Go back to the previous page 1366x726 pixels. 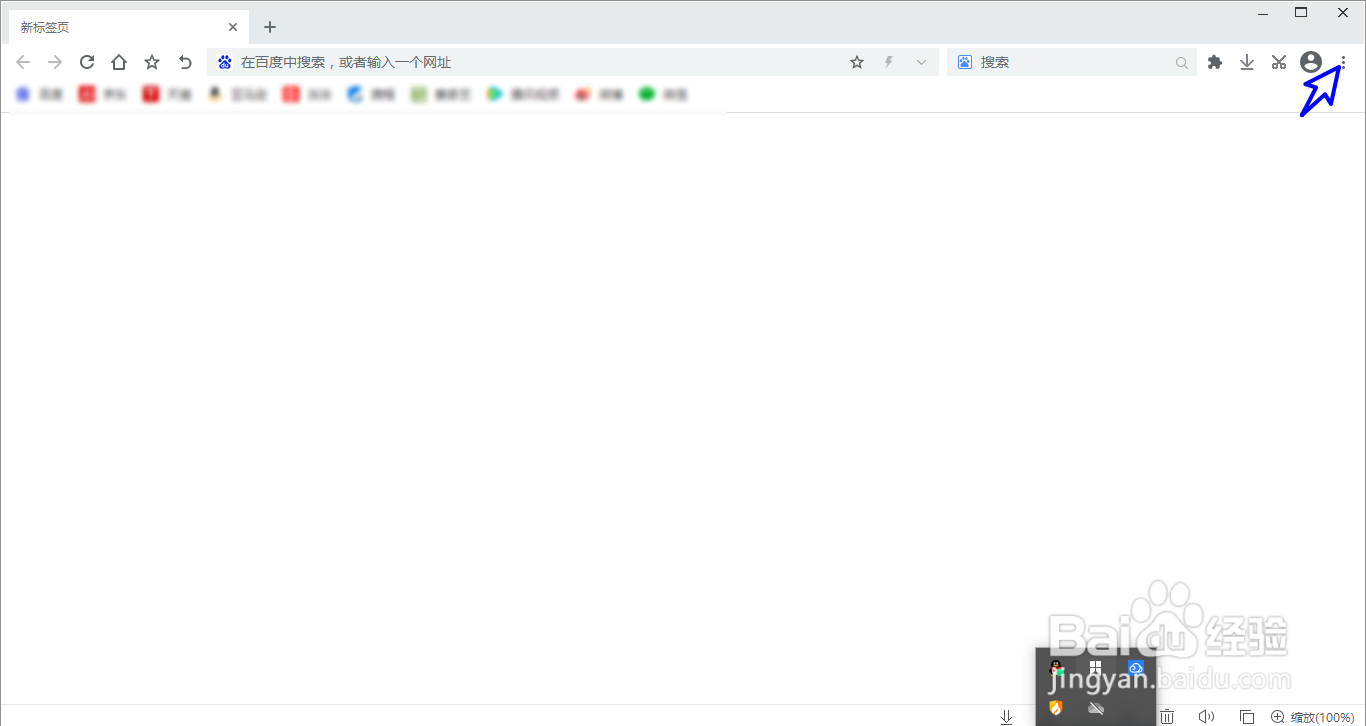pyautogui.click(x=23, y=62)
